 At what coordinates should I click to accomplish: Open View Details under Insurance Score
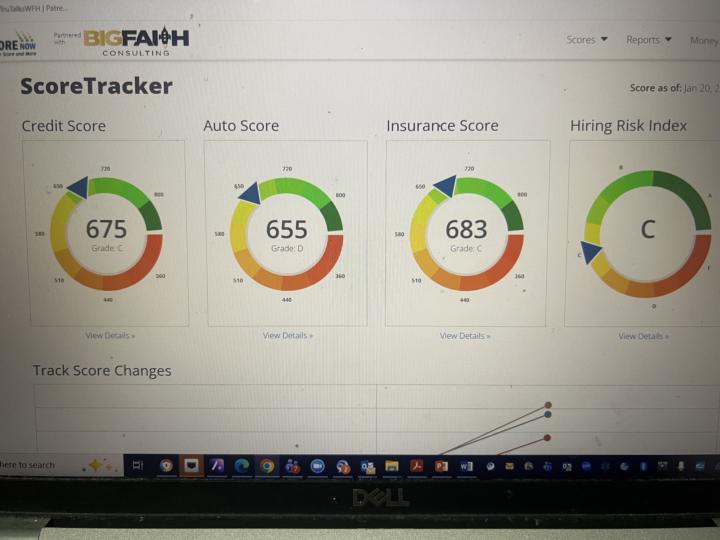[465, 336]
